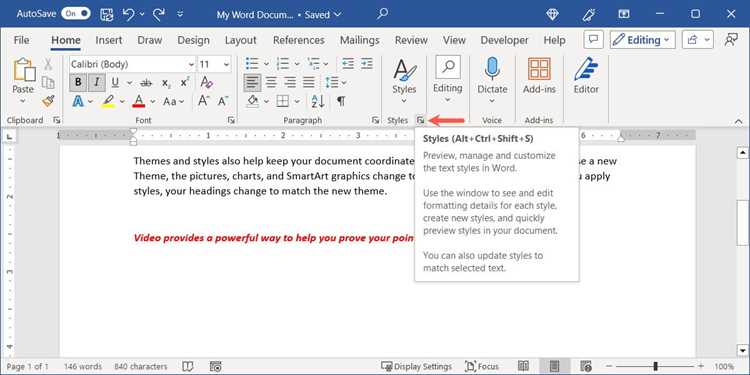Open the Styles pane launcher icon
Viewport: 750px width, 375px height.
(x=420, y=120)
